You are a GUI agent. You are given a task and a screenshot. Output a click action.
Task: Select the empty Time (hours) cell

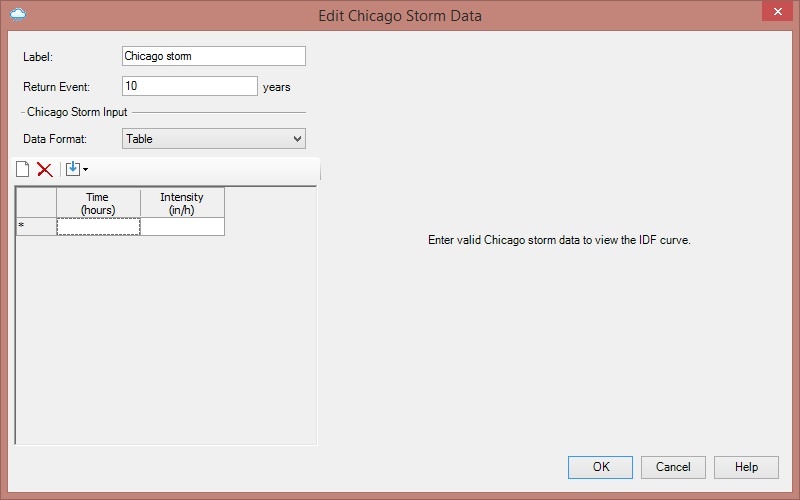click(98, 227)
